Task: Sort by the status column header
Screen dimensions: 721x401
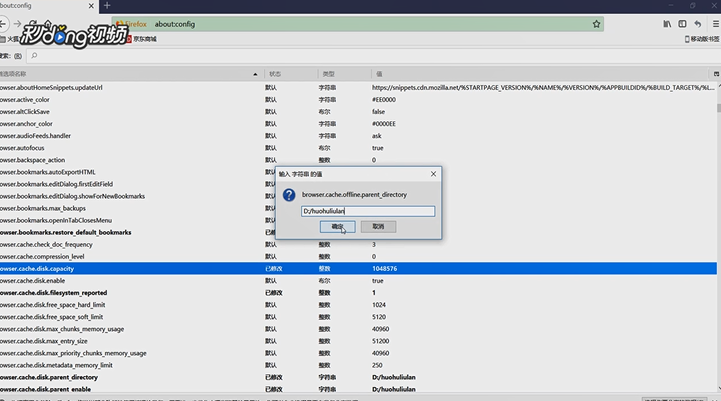Action: click(x=291, y=74)
